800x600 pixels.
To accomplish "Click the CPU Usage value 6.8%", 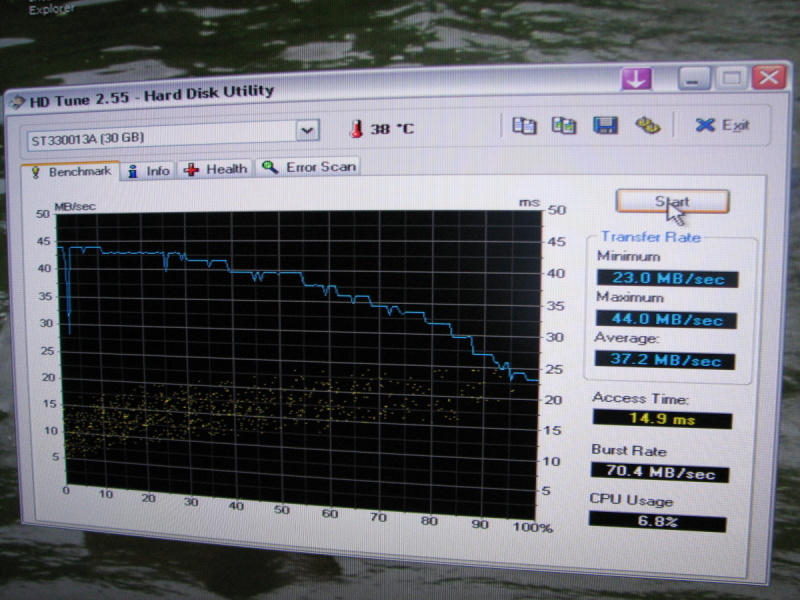I will click(657, 522).
